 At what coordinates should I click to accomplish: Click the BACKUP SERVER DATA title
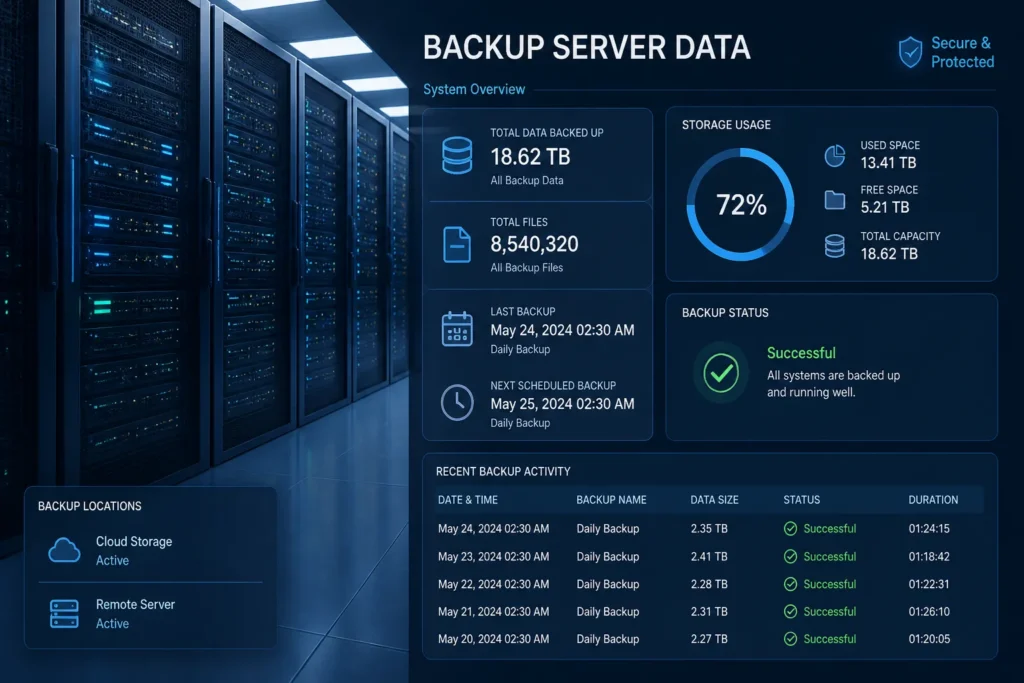coord(586,48)
